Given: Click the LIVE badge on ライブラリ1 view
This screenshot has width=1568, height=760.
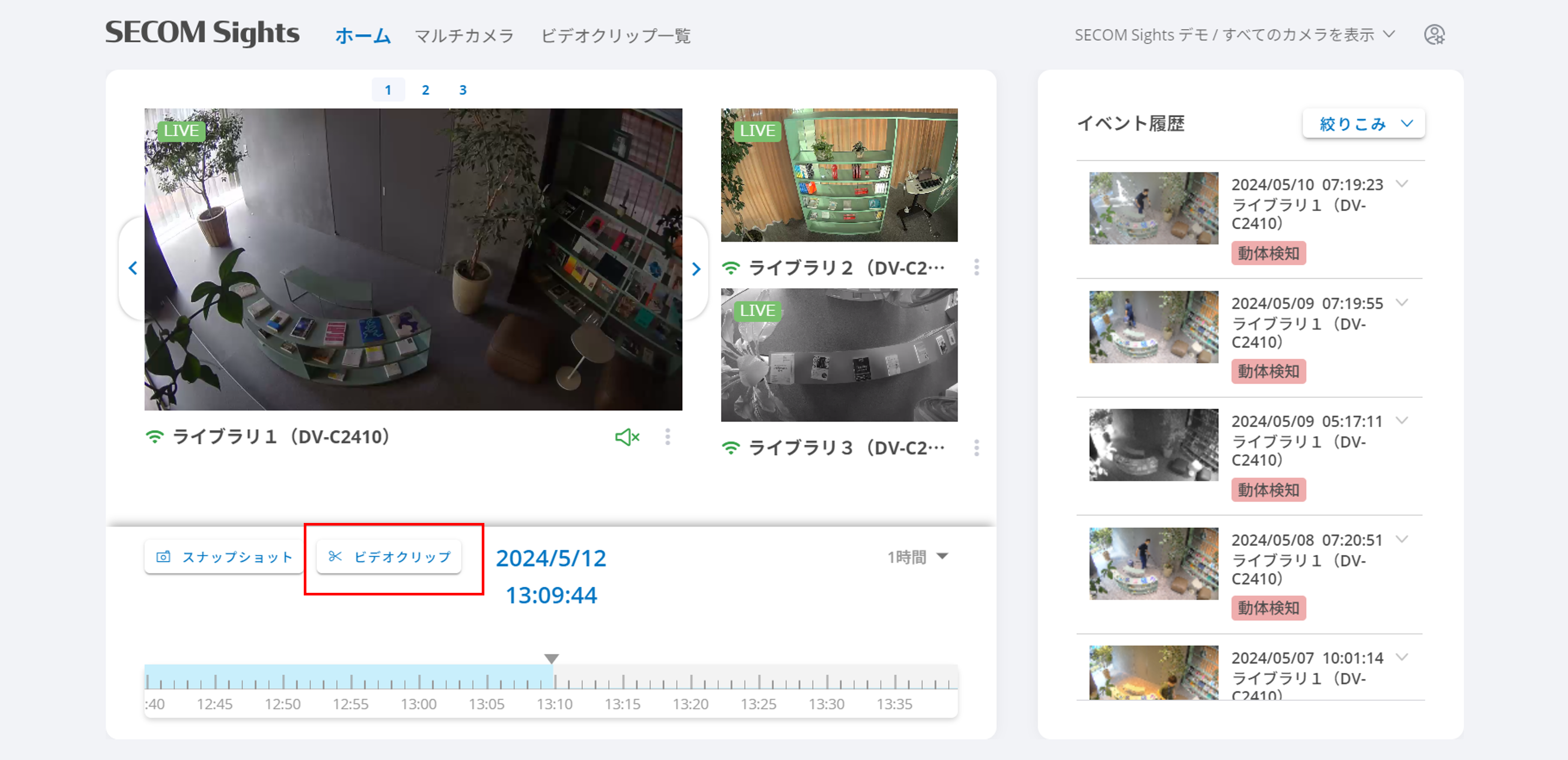Looking at the screenshot, I should [x=181, y=131].
